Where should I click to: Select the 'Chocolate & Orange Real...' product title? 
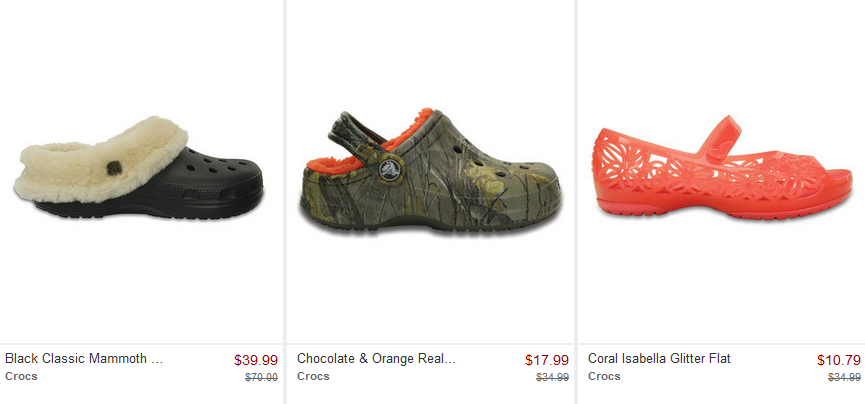point(376,359)
